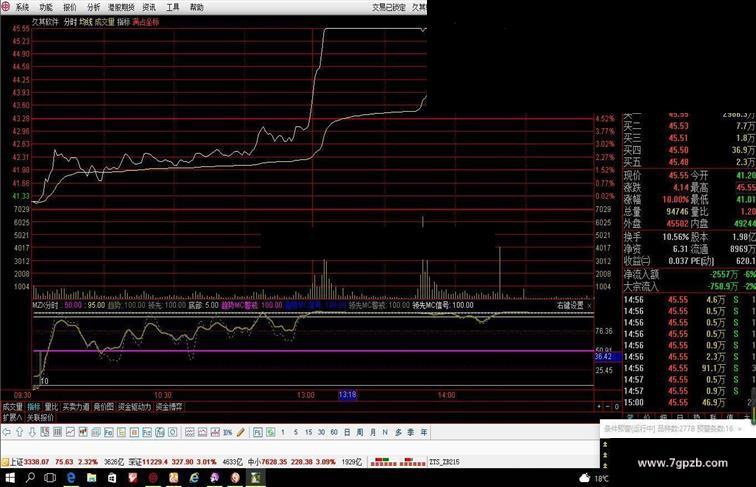The height and width of the screenshot is (487, 756).
Task: Click the first F10 toolbar icon
Action: click(x=108, y=432)
